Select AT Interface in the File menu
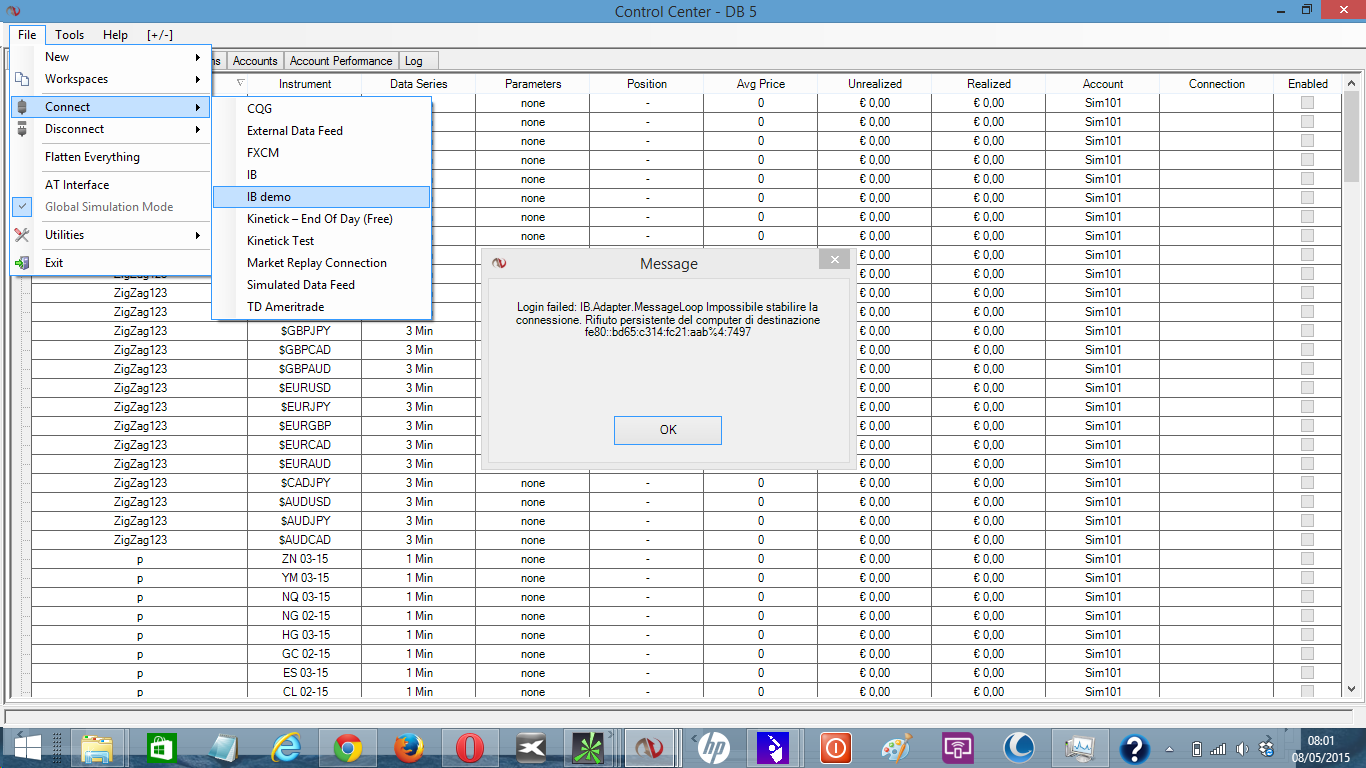Screen dimensions: 1366x768 coord(110,185)
